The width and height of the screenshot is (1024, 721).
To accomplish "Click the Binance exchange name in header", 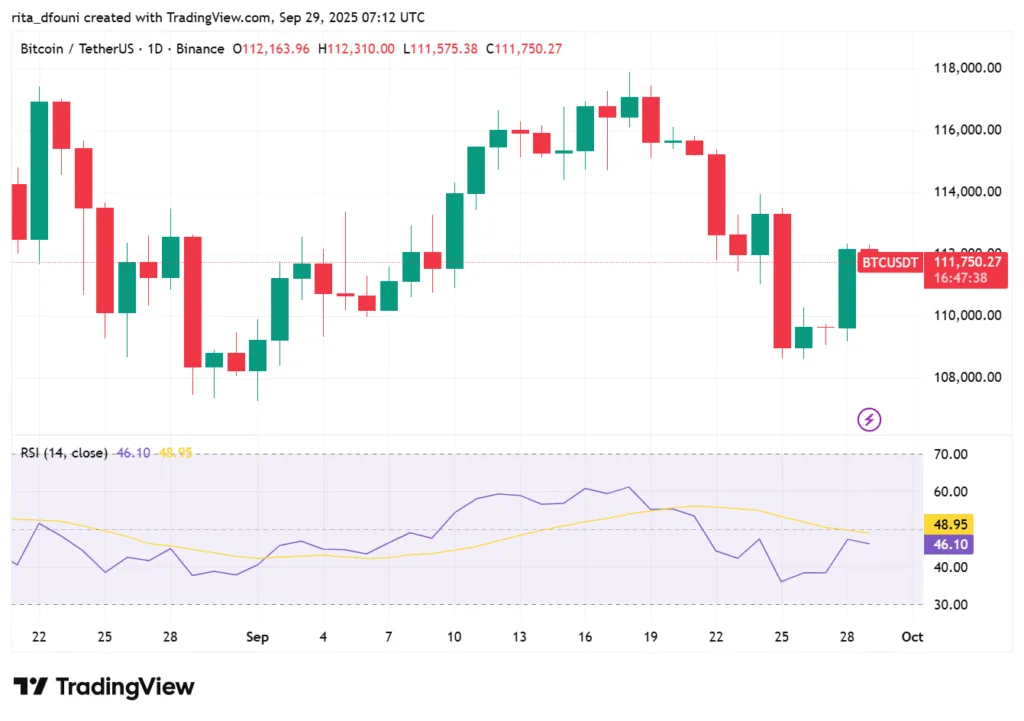I will [203, 48].
